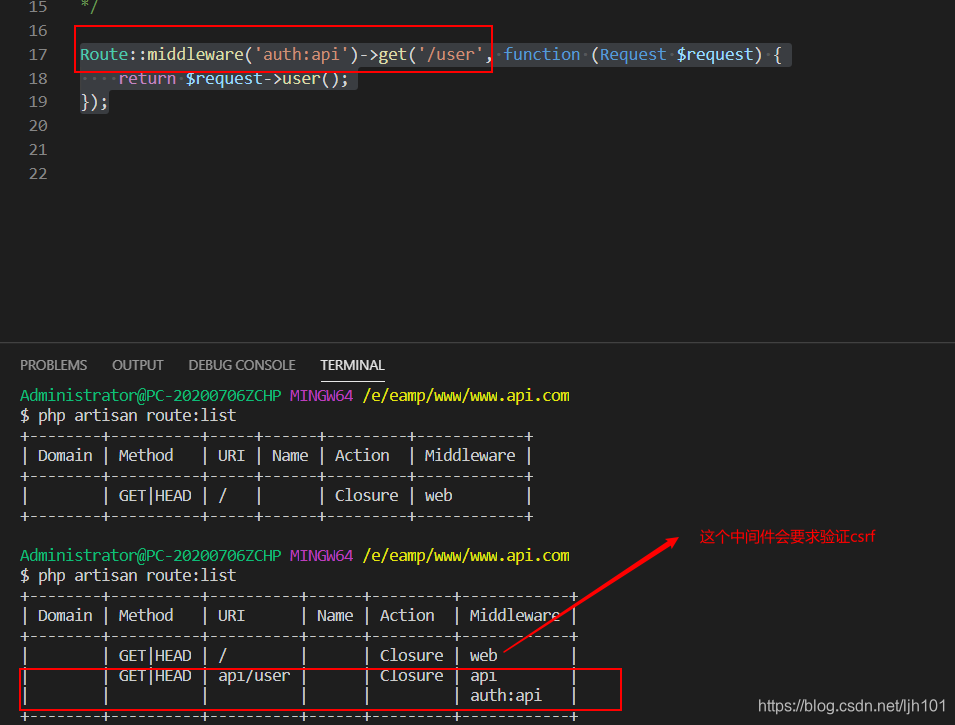Click the first 'php artisan route:list' command
This screenshot has width=955, height=725.
tap(137, 416)
